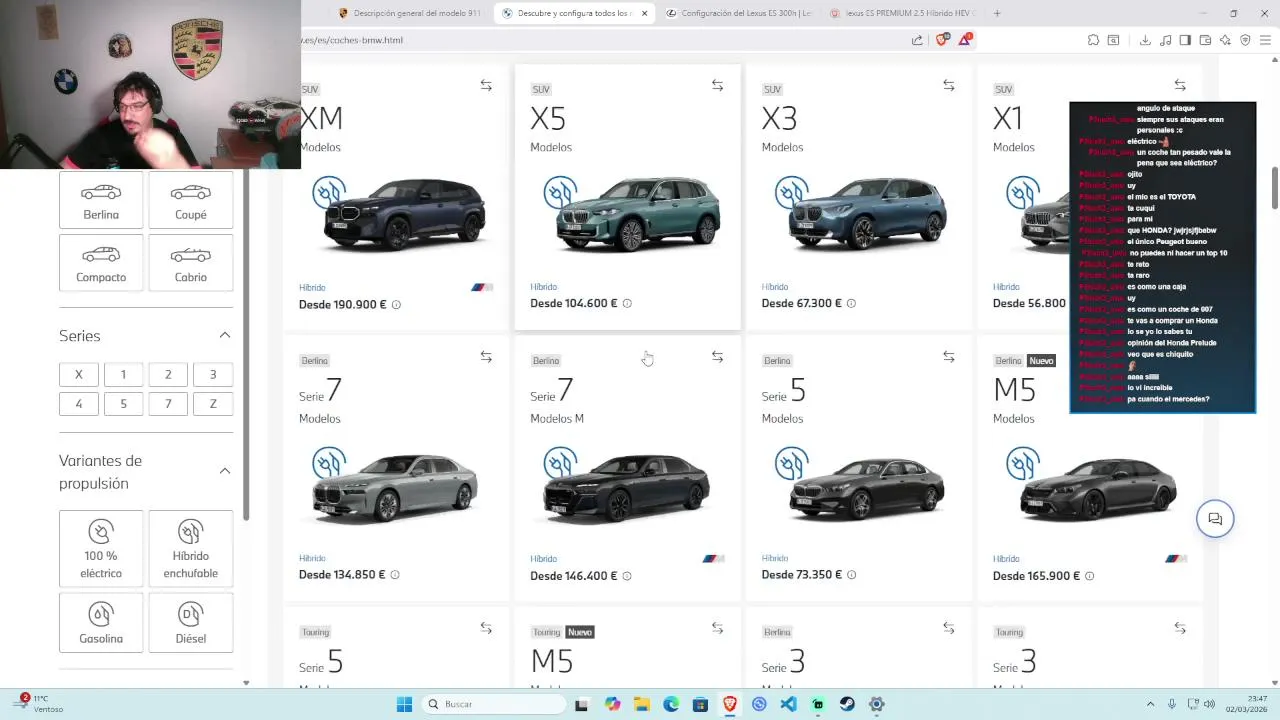Viewport: 1280px width, 720px height.
Task: Switch to the Descripción general del modelo 911 tab
Action: click(410, 13)
